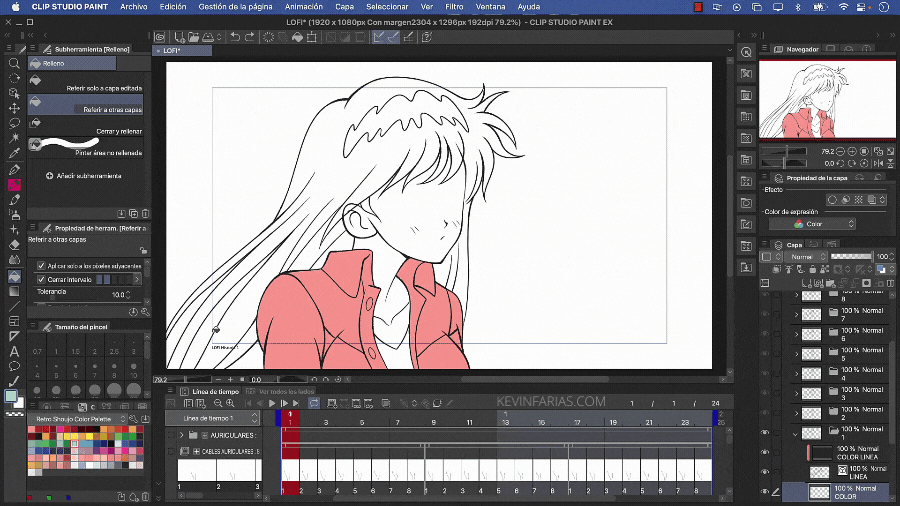Click the Navegador canvas thumbnail preview
Image resolution: width=900 pixels, height=506 pixels.
tap(827, 100)
